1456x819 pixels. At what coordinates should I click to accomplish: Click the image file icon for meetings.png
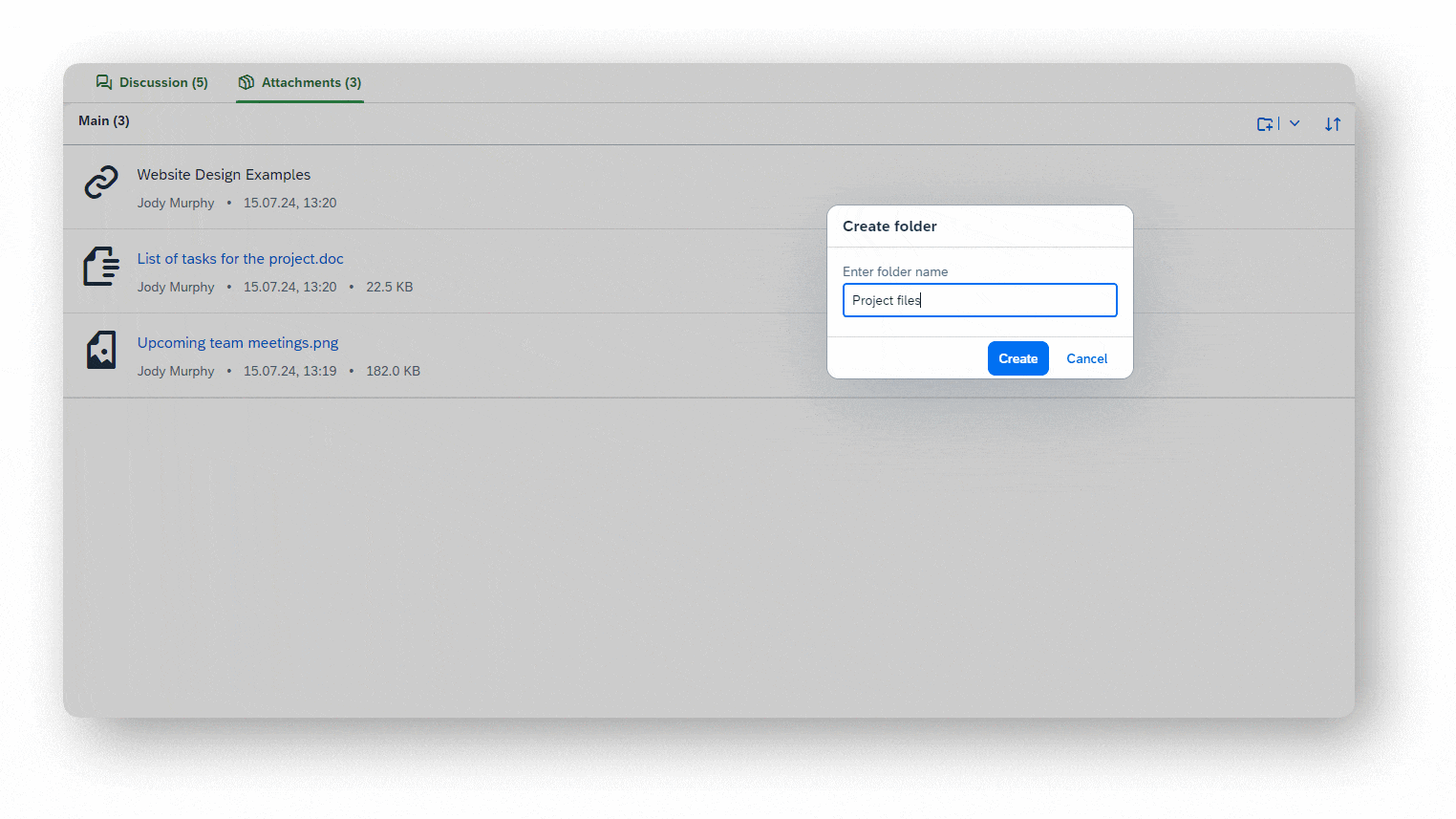101,351
